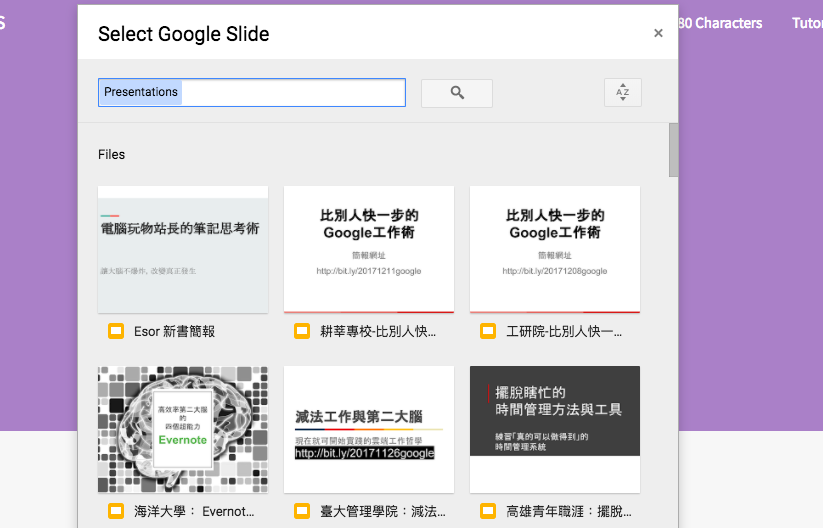
Task: Click the magnifying glass search button
Action: tap(457, 93)
